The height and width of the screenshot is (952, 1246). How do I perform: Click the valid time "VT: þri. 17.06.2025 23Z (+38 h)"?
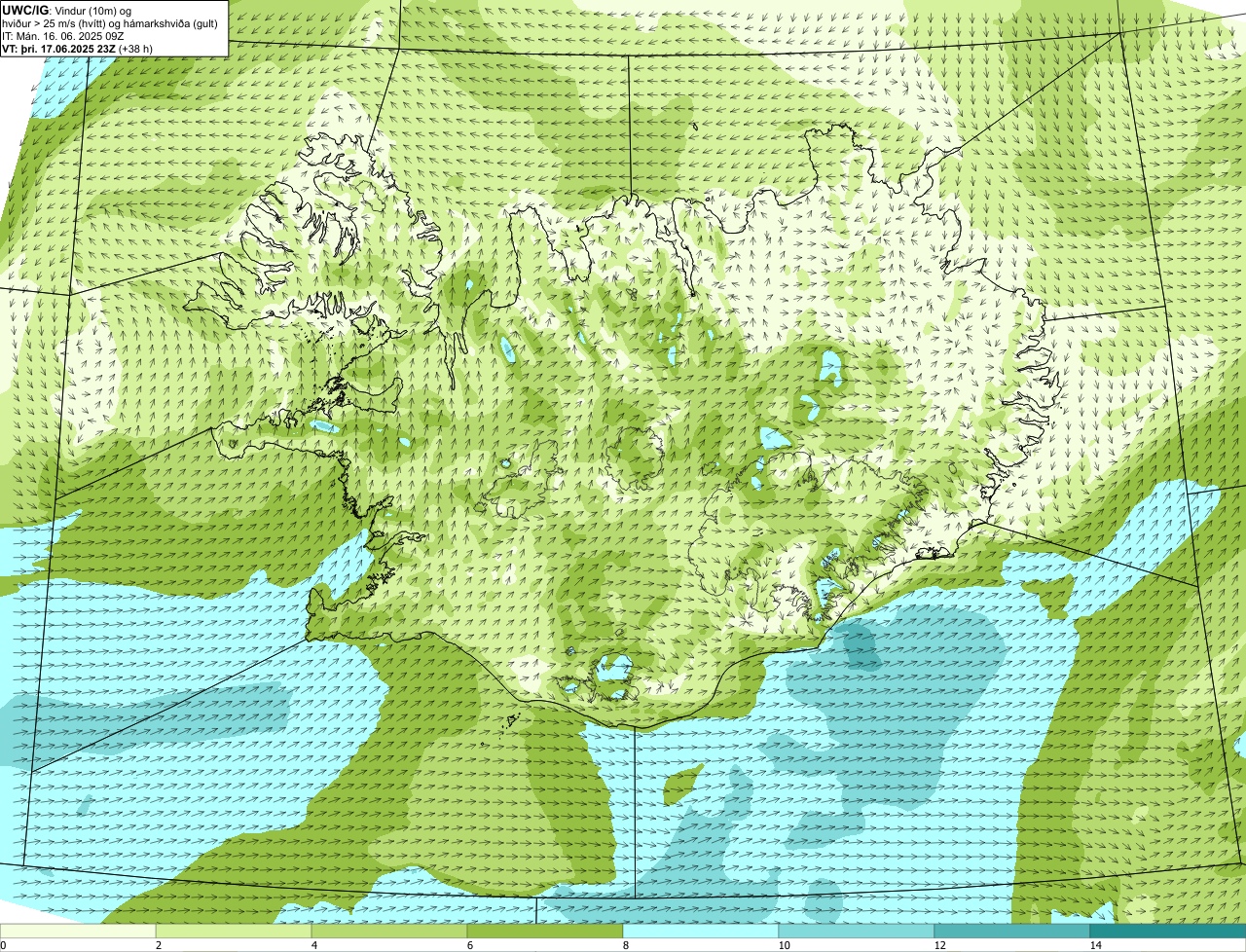coord(78,48)
